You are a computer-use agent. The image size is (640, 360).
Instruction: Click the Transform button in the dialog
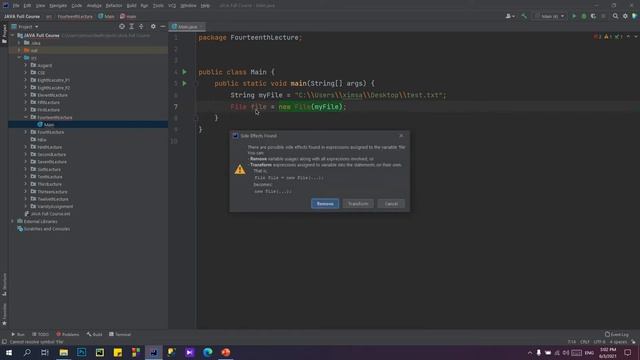(x=358, y=204)
